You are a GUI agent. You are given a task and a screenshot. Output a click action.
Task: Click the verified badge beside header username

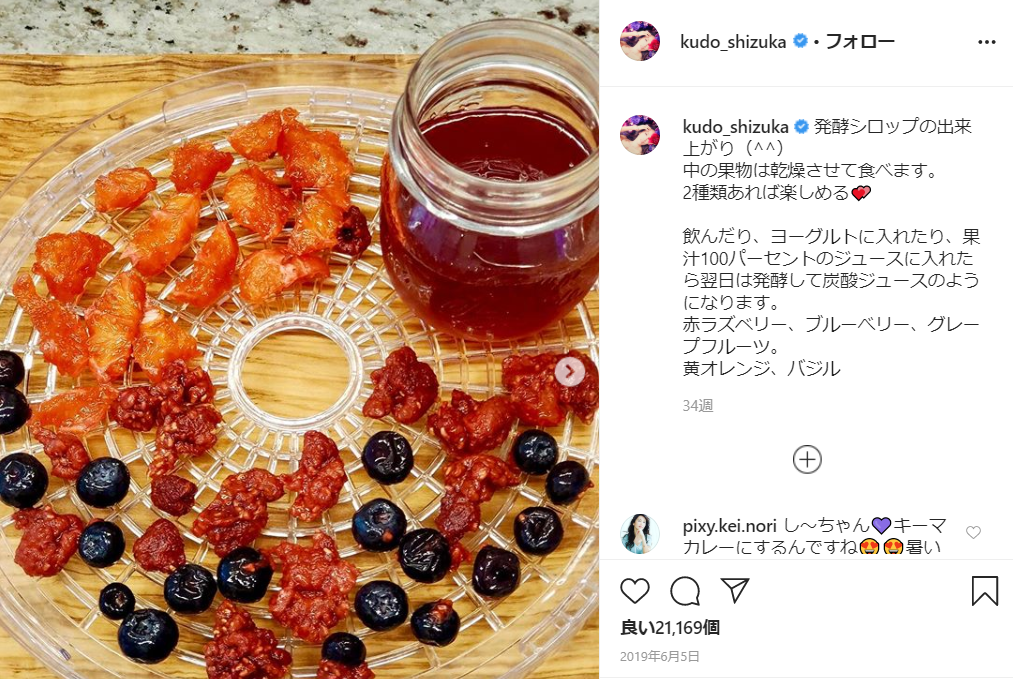click(800, 41)
